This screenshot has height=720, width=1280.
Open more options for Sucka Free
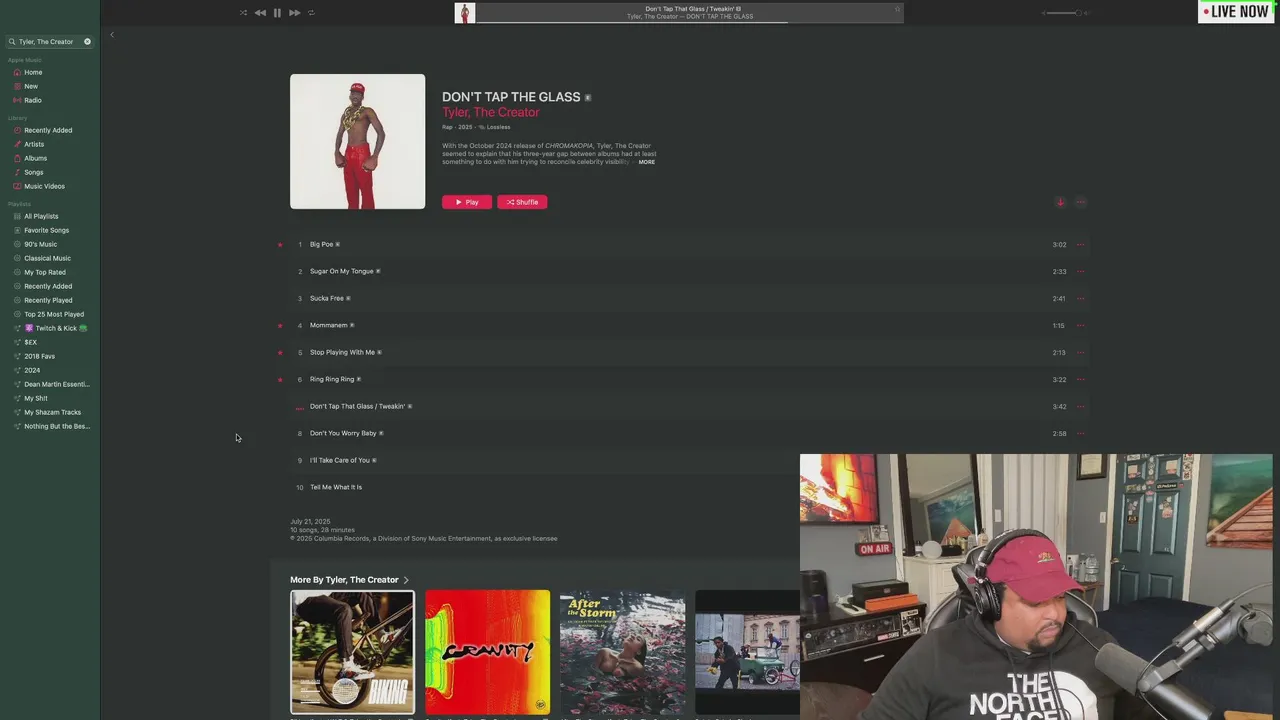[x=1080, y=299]
